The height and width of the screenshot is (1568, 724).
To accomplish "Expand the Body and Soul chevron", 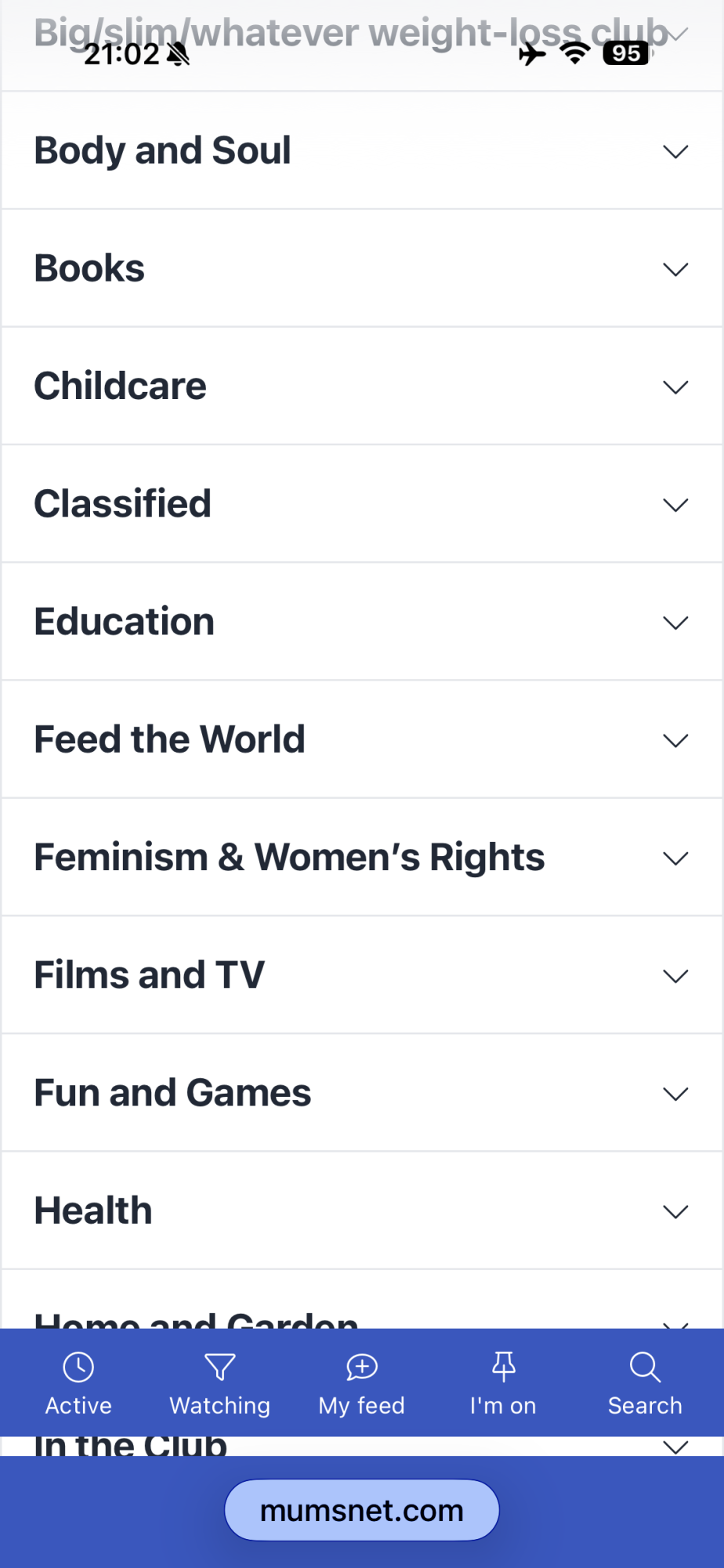I will tap(675, 151).
